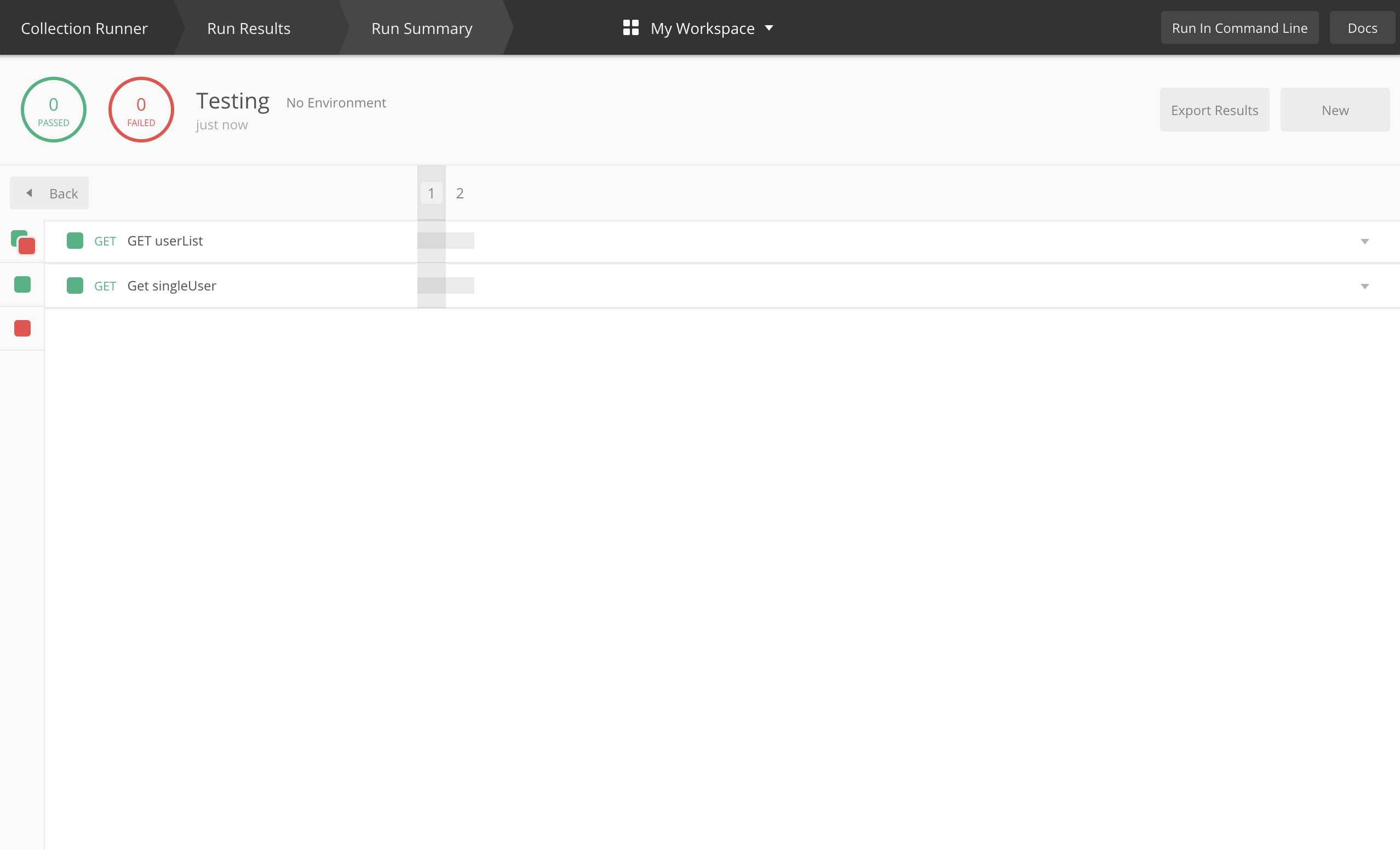Toggle the all-results green and red filter
The image size is (1400, 850).
pos(24,242)
